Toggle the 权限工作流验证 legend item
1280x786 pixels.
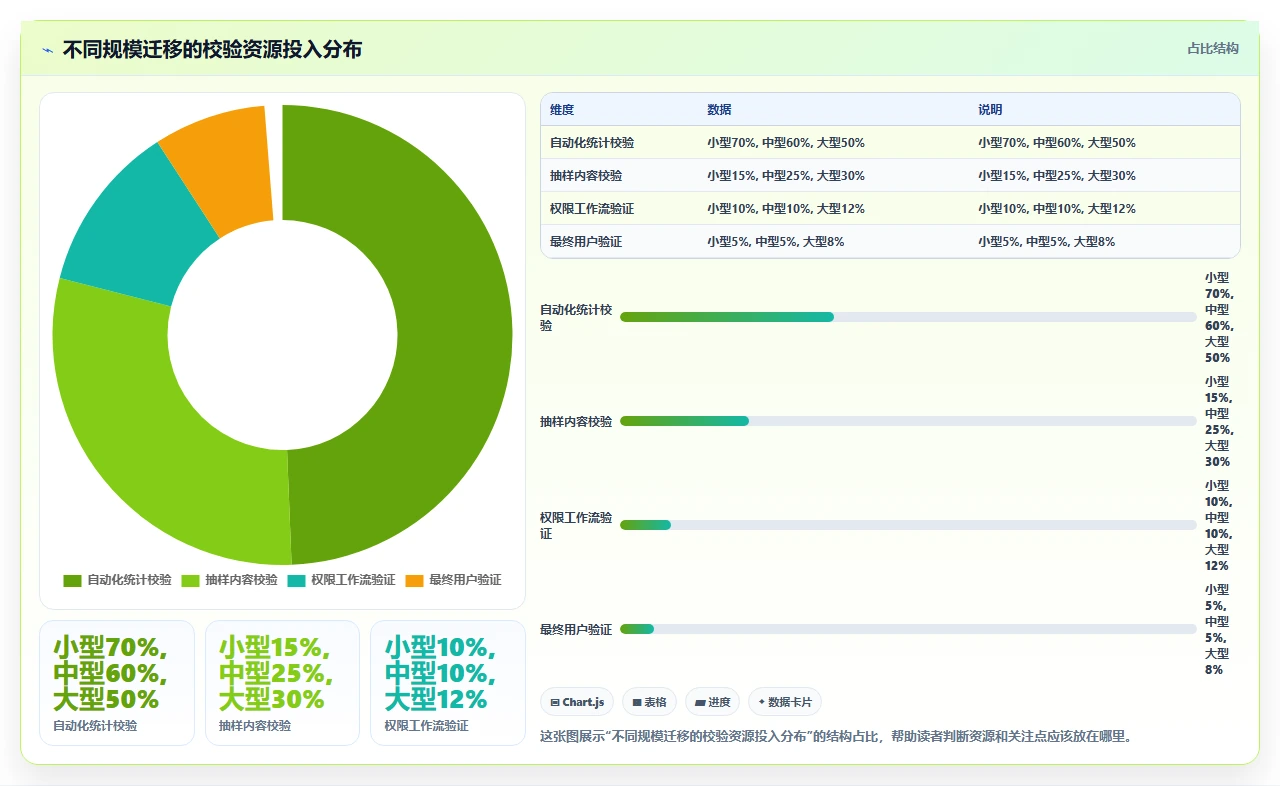[341, 580]
